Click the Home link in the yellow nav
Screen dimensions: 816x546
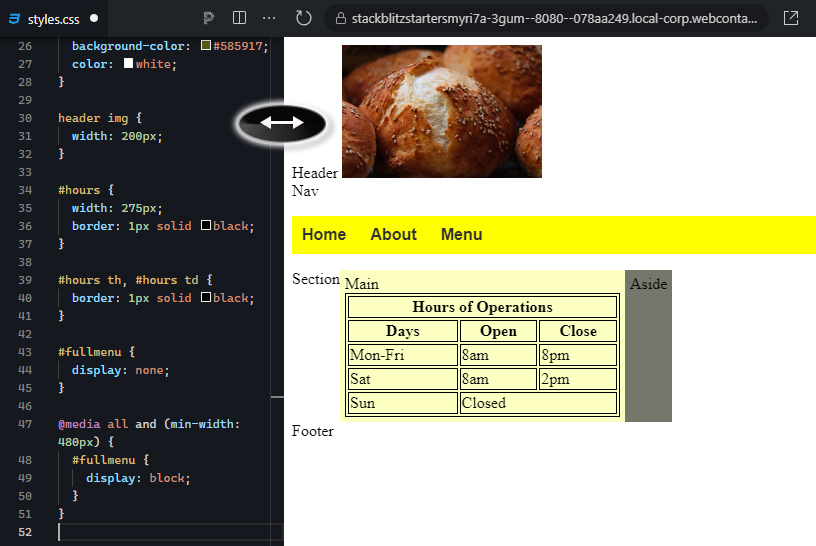(324, 235)
